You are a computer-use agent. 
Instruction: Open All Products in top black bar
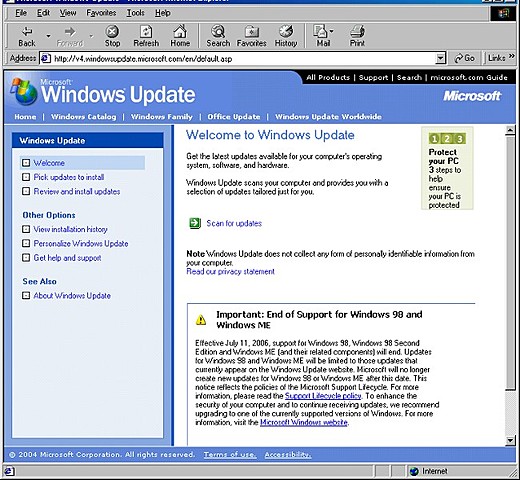tap(328, 77)
